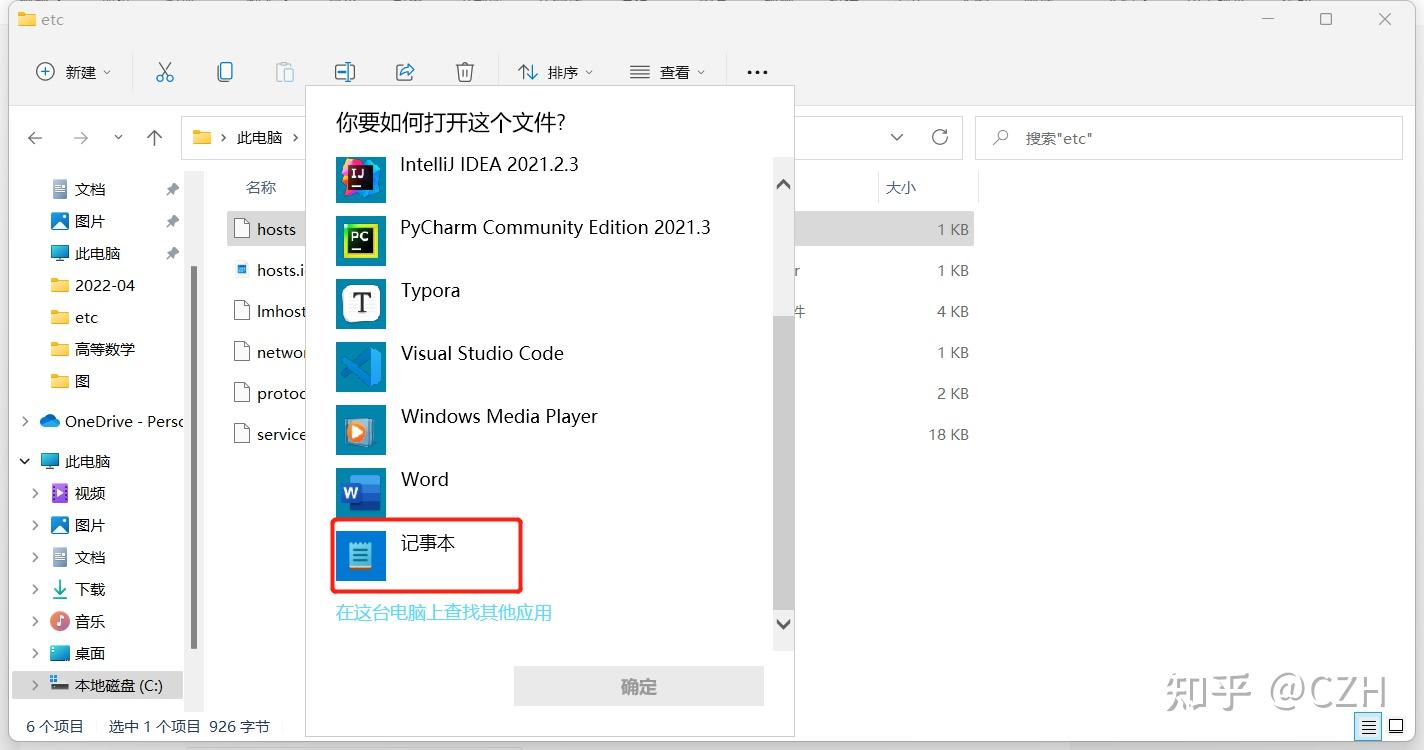Select the hosts file icon
1424x750 pixels.
(x=241, y=229)
